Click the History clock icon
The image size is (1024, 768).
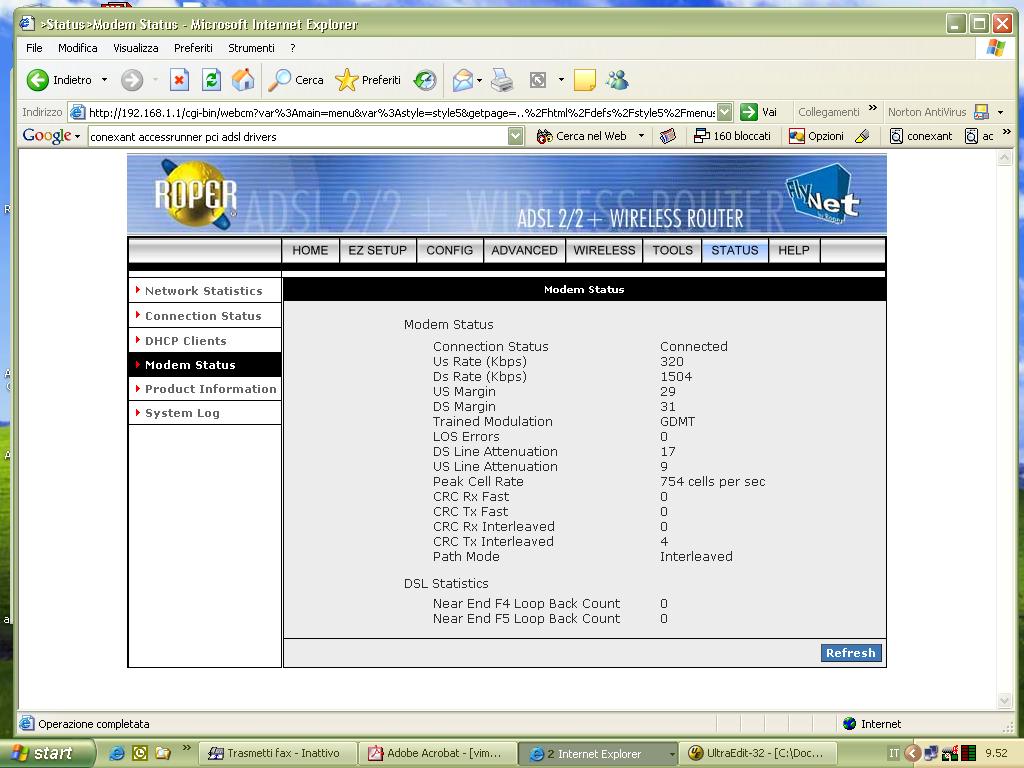(x=425, y=80)
